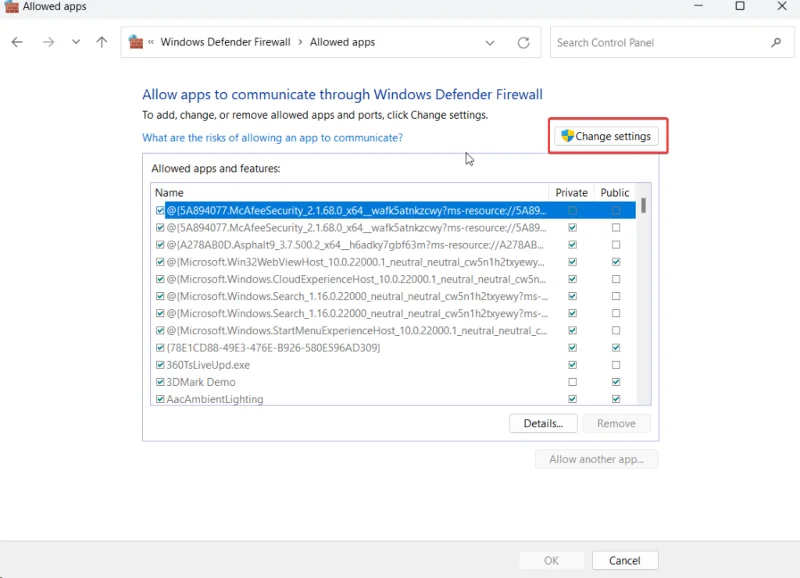Click the forward navigation arrow

pos(46,42)
